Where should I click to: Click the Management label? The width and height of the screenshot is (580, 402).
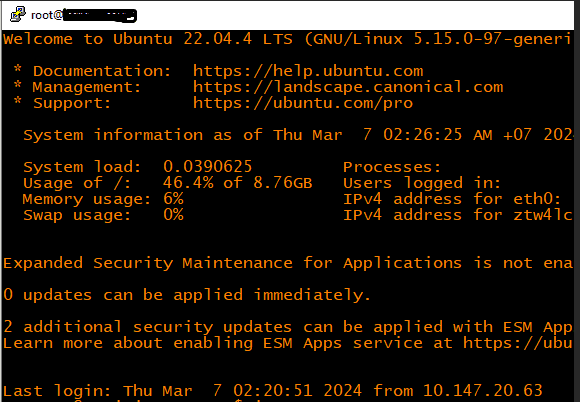(x=87, y=87)
